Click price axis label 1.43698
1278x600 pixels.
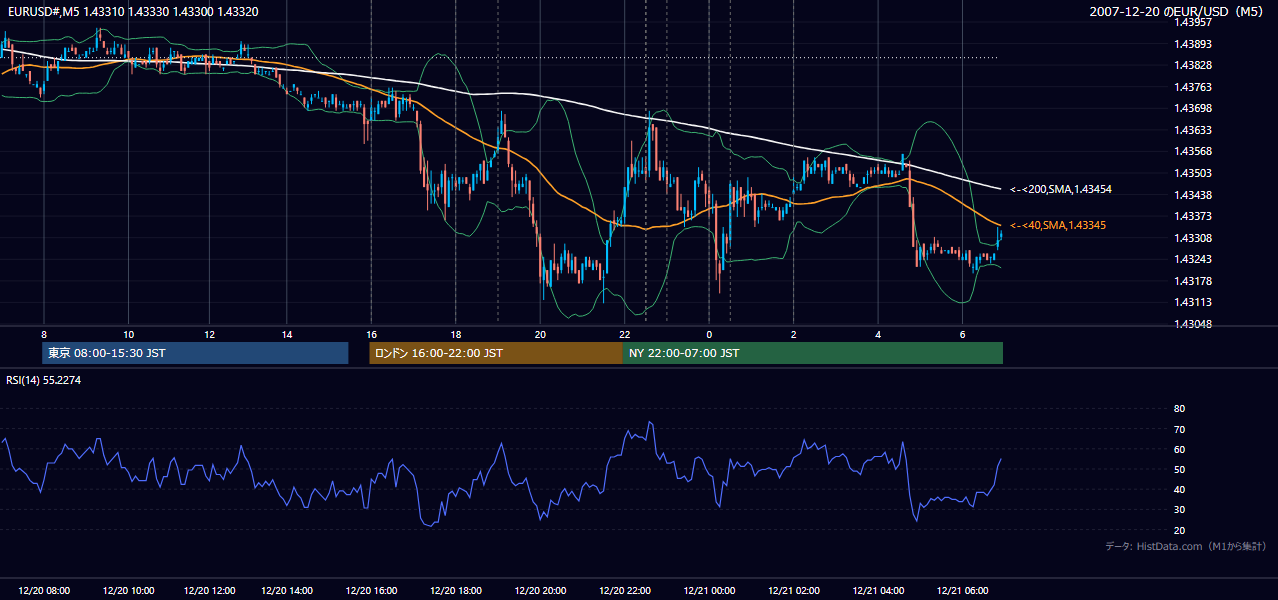point(1192,108)
